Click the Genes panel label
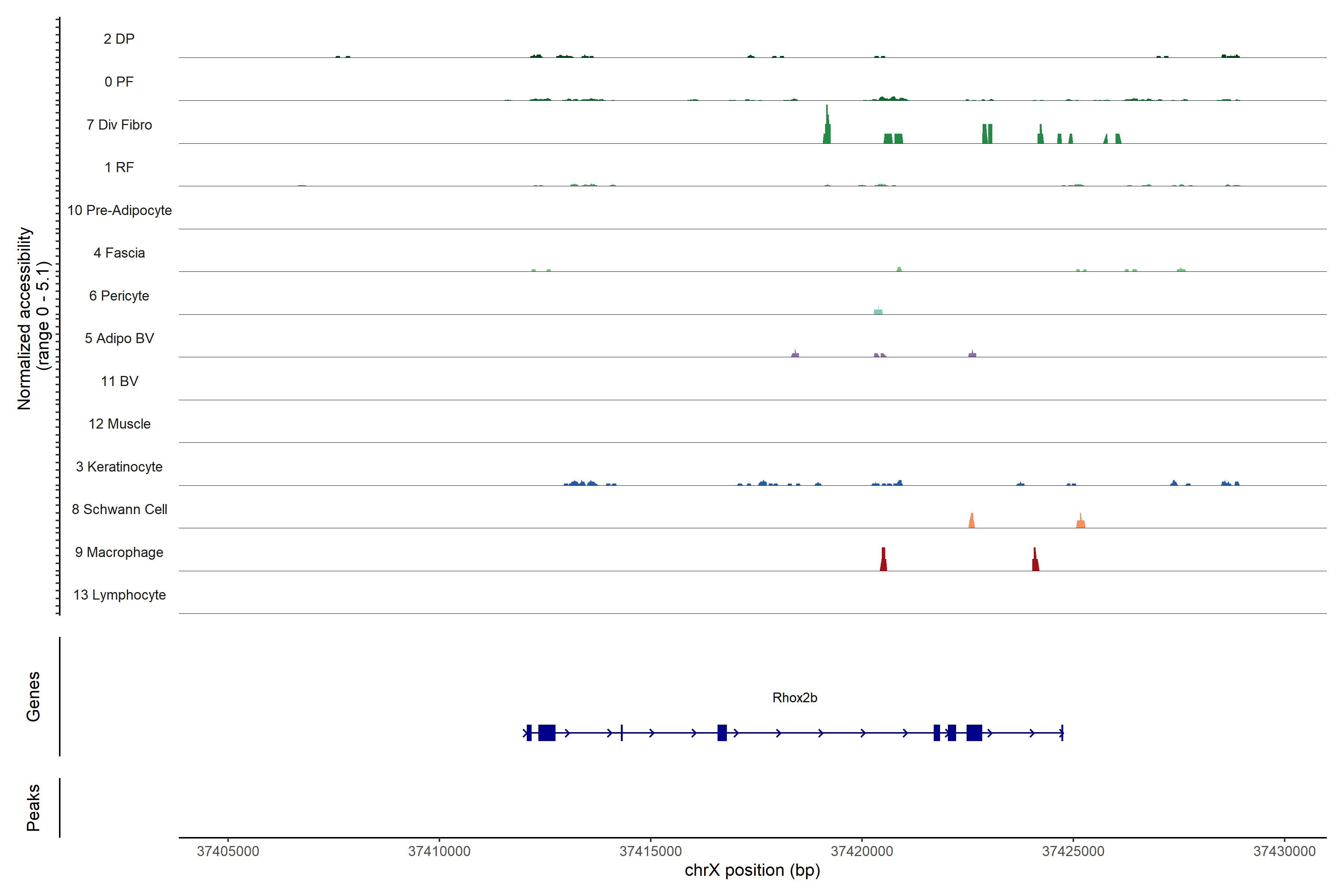Image resolution: width=1344 pixels, height=896 pixels. (x=33, y=697)
